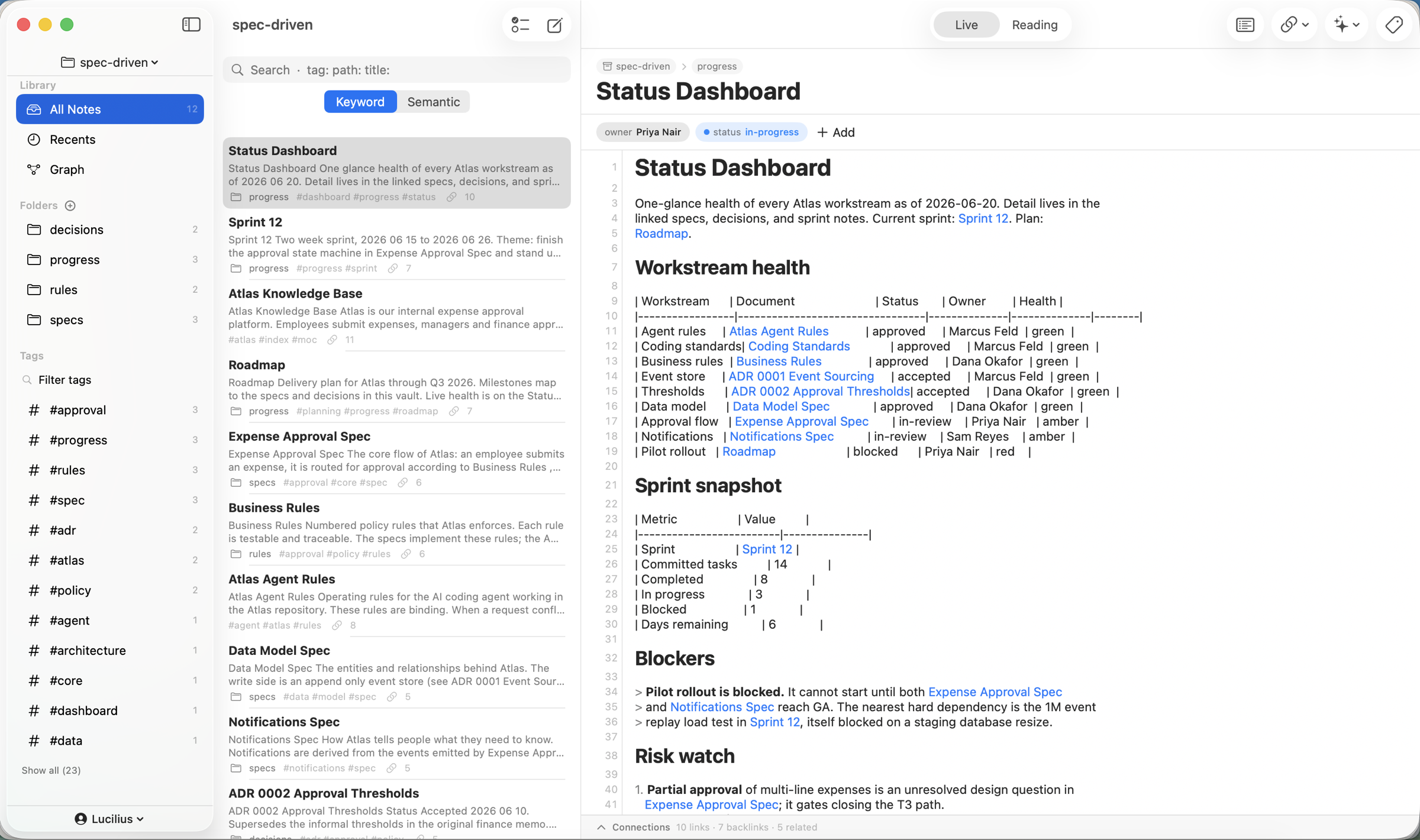Click the hash icon for #adr
The image size is (1420, 840).
pyautogui.click(x=34, y=530)
